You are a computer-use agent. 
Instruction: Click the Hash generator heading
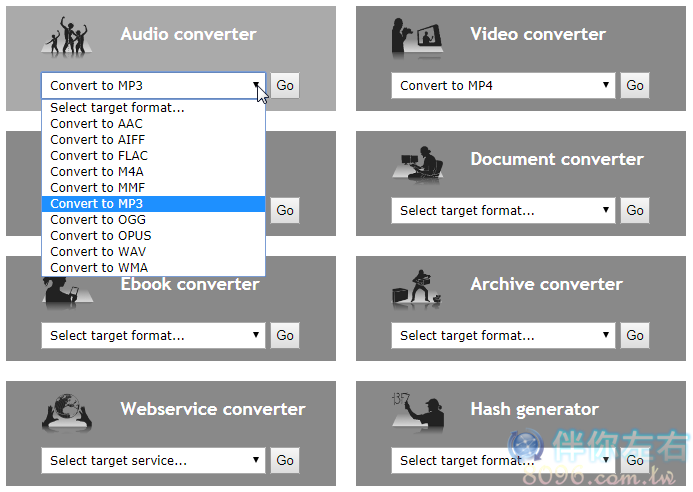535,410
